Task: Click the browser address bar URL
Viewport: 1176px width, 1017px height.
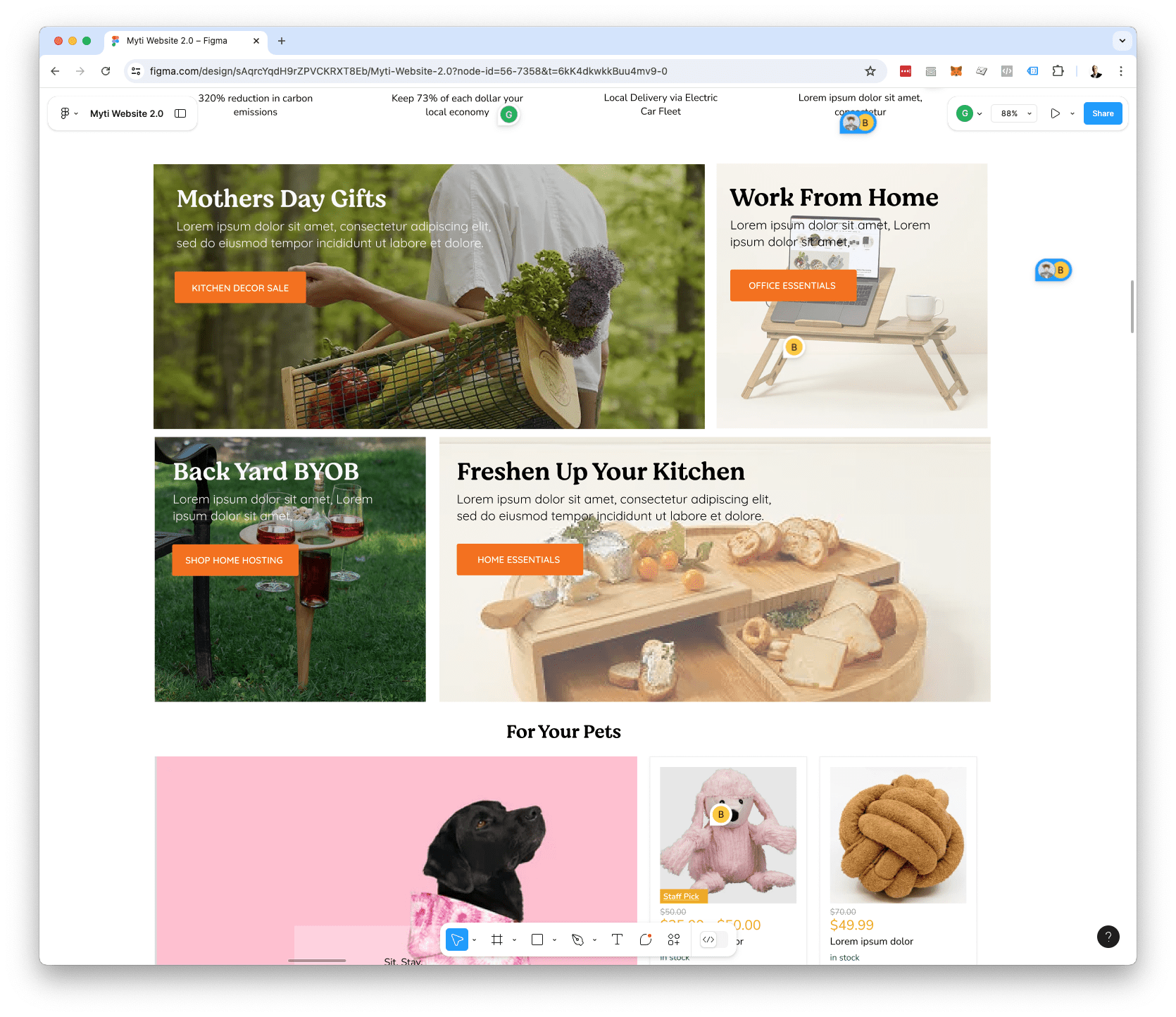Action: pyautogui.click(x=408, y=71)
